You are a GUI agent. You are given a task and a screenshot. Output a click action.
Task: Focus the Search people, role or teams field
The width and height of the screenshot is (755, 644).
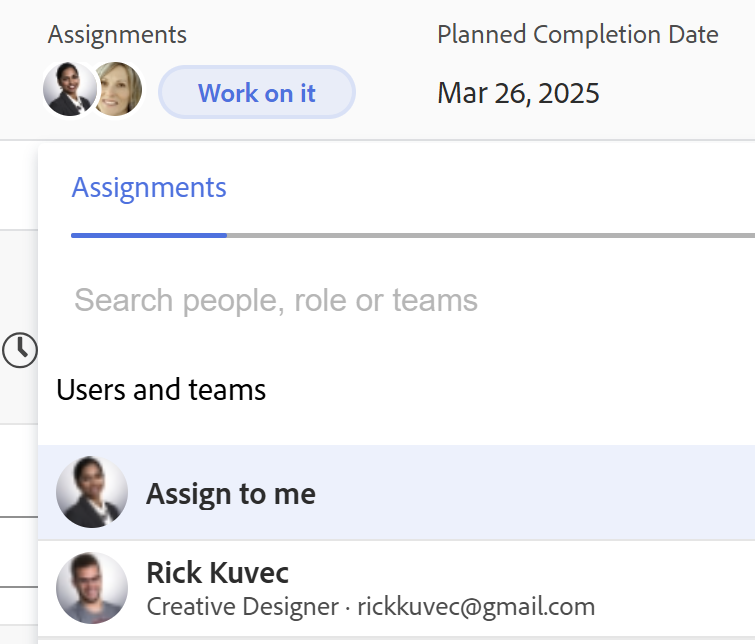pos(276,300)
